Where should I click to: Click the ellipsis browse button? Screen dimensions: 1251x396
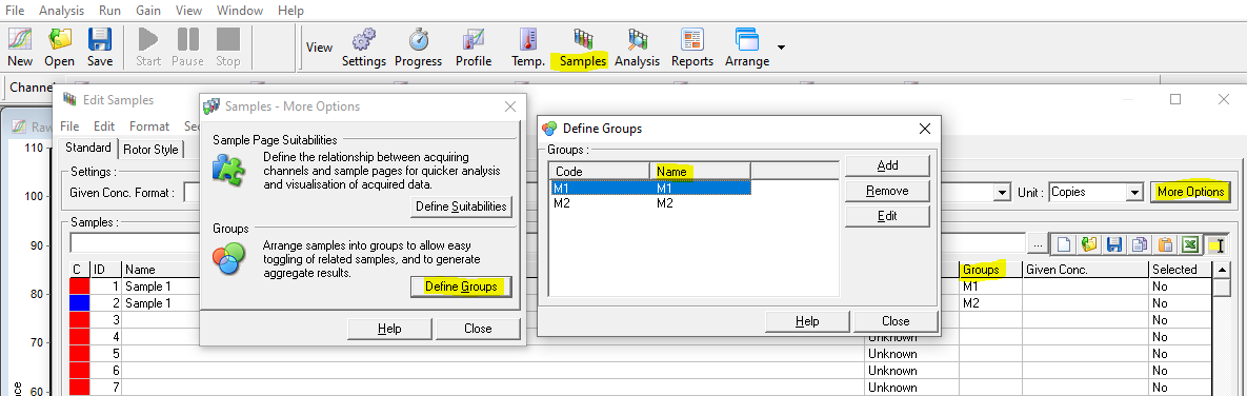[1038, 244]
